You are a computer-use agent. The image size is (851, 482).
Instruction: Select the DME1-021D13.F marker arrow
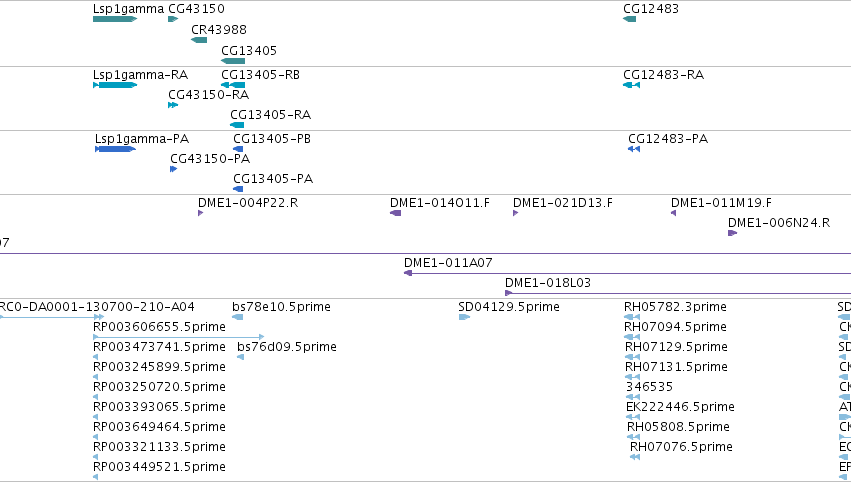(x=516, y=213)
